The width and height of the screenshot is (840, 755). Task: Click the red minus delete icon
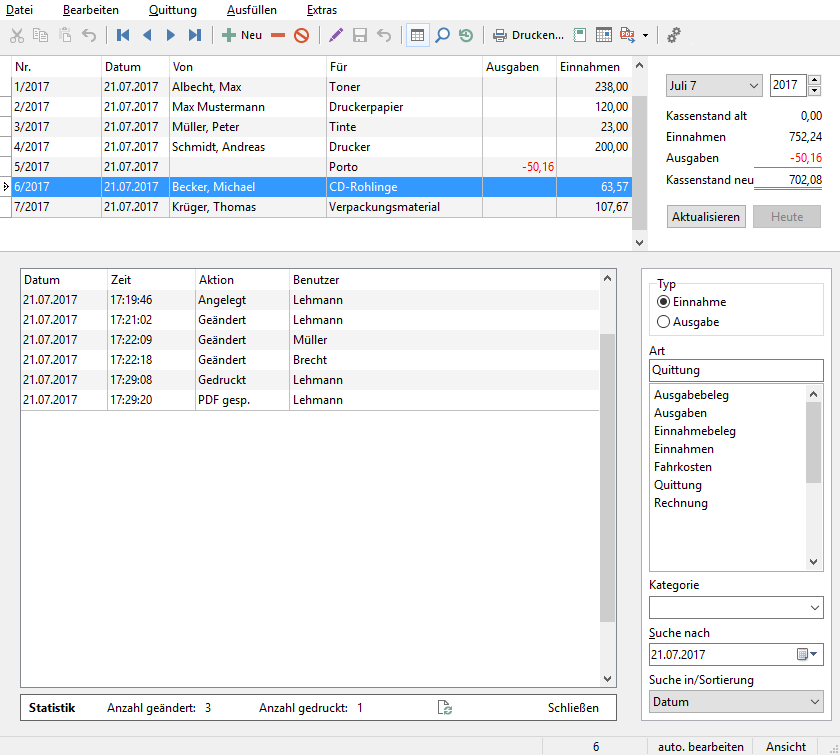pyautogui.click(x=278, y=35)
